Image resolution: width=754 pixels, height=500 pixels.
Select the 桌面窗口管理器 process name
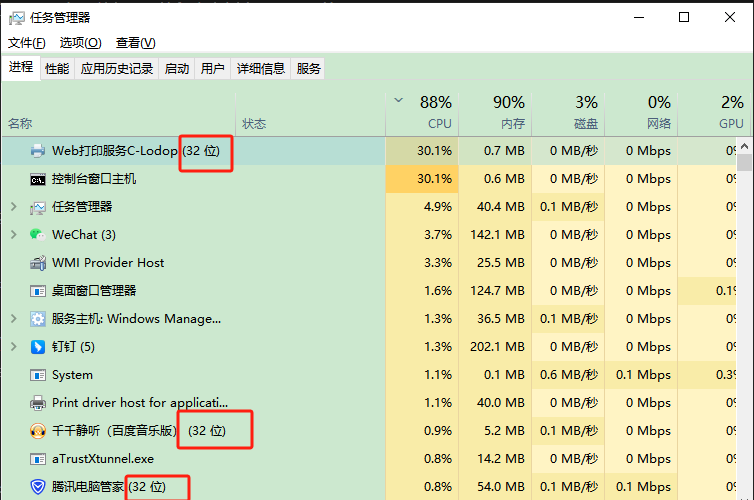pyautogui.click(x=94, y=291)
